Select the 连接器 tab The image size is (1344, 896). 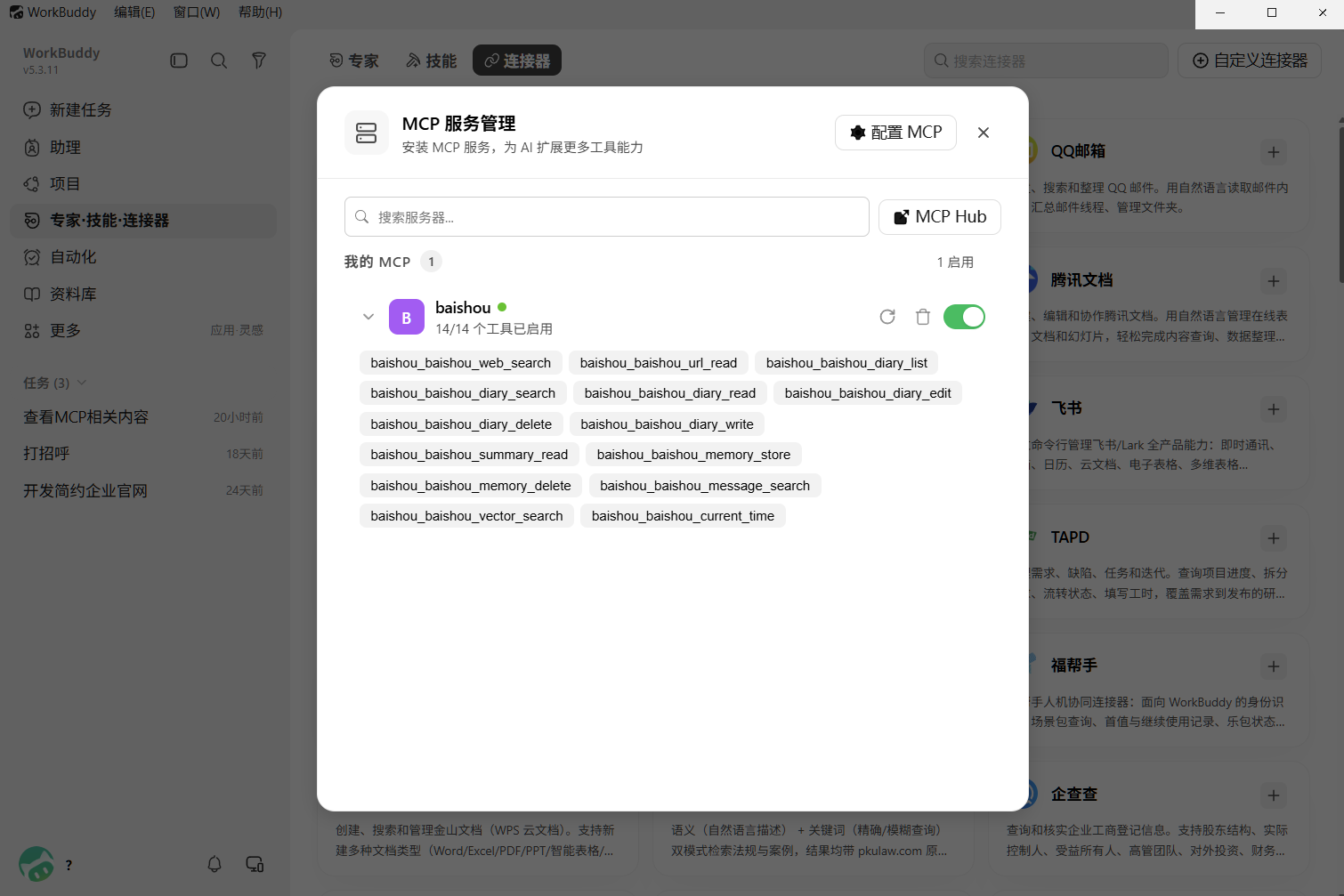coord(517,61)
